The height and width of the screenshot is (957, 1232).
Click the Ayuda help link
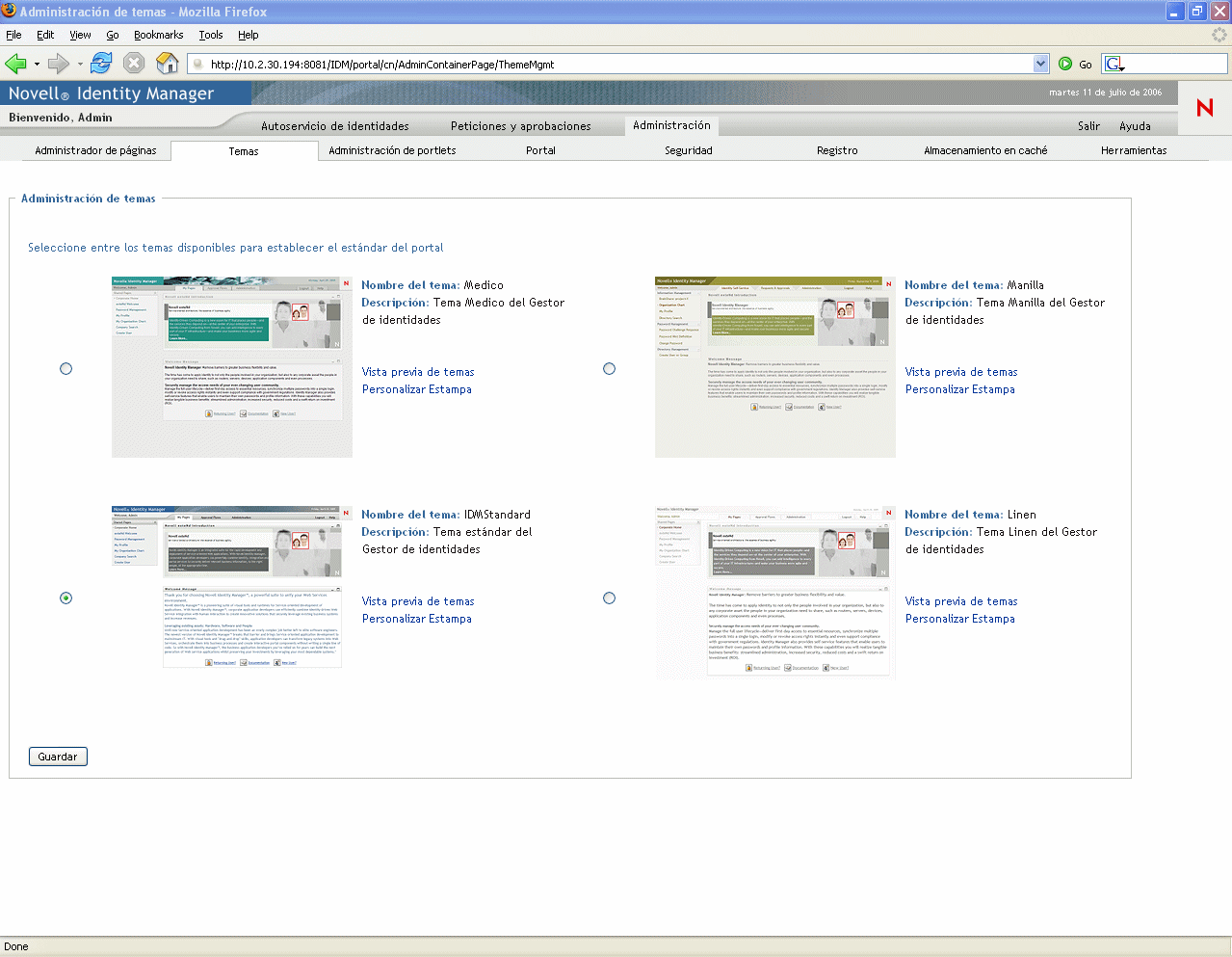[x=1135, y=126]
